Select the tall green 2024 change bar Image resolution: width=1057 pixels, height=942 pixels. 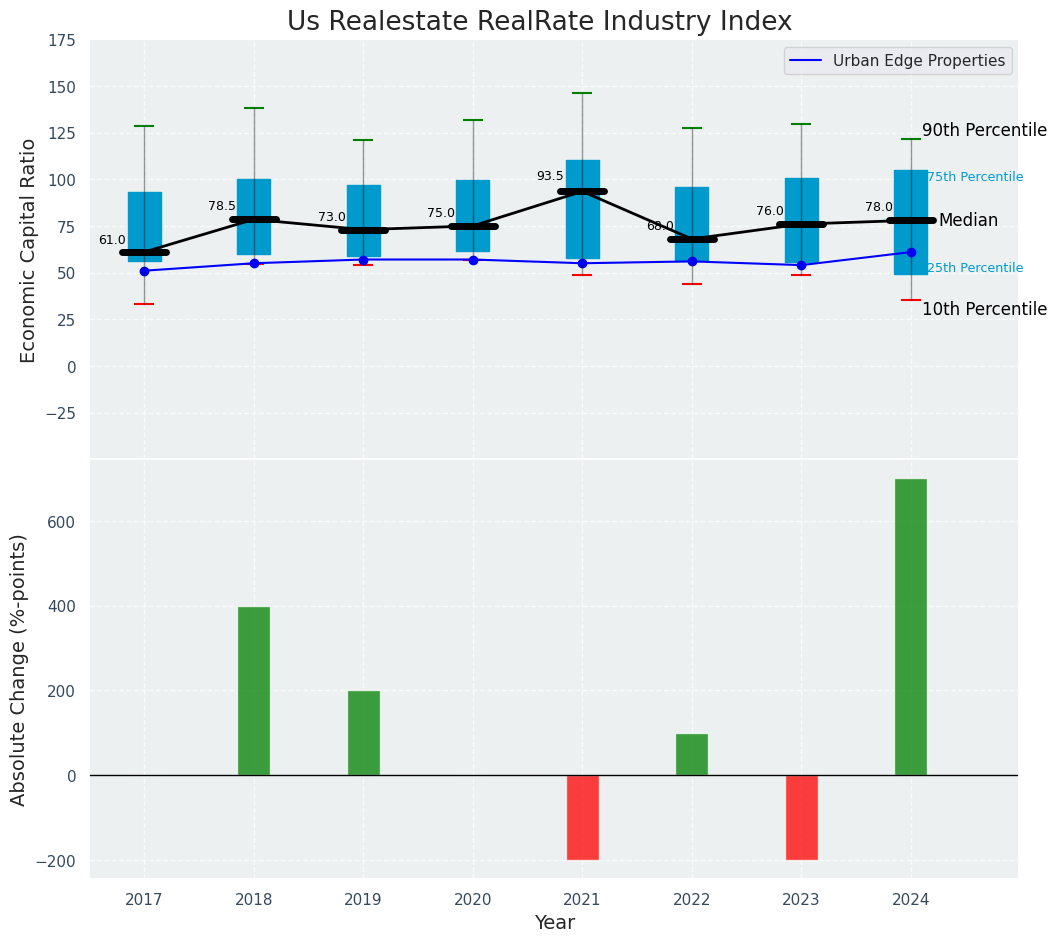(910, 627)
